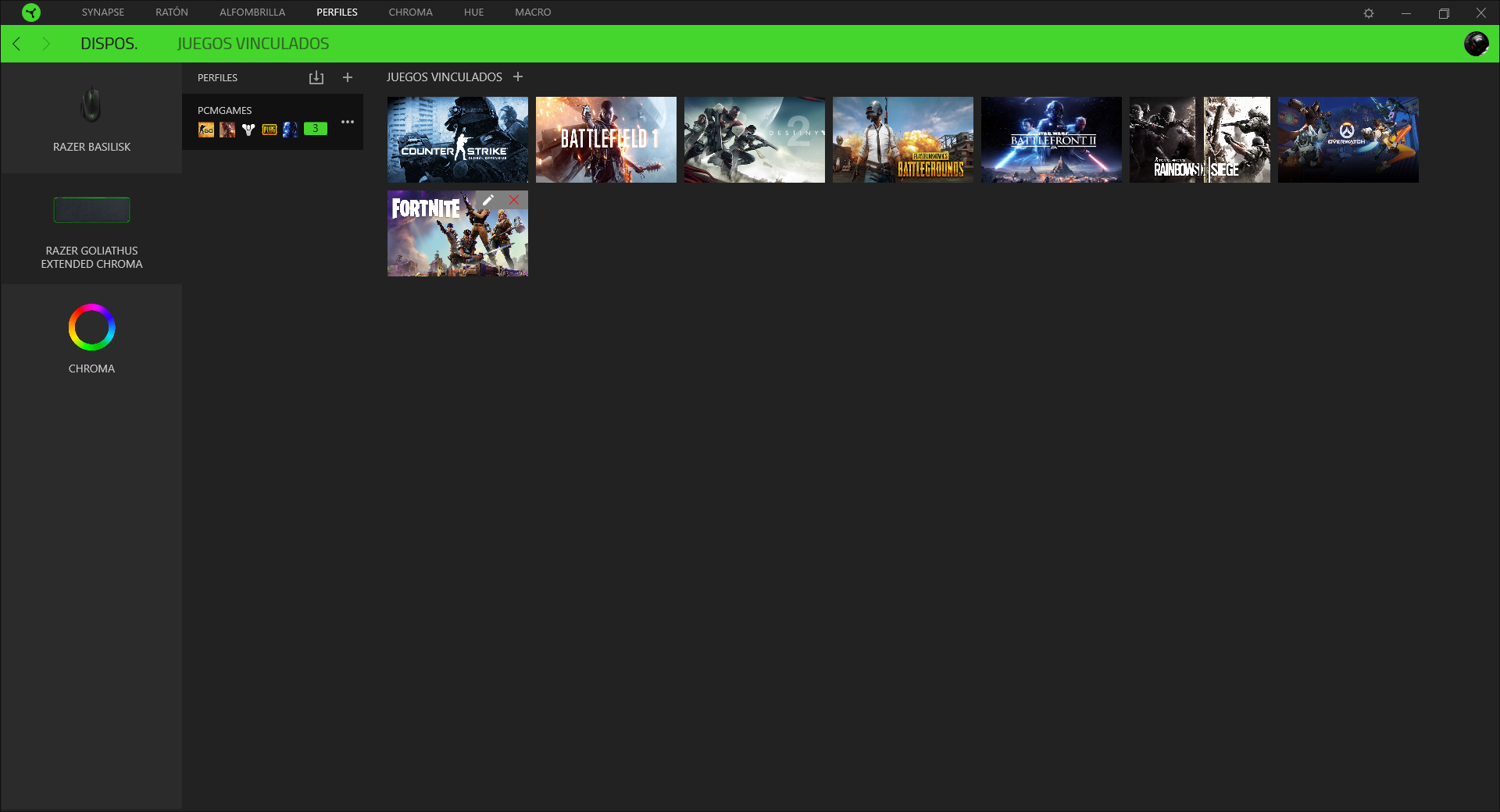Switch to the RATÓN tab
This screenshot has height=812, width=1500.
click(172, 12)
